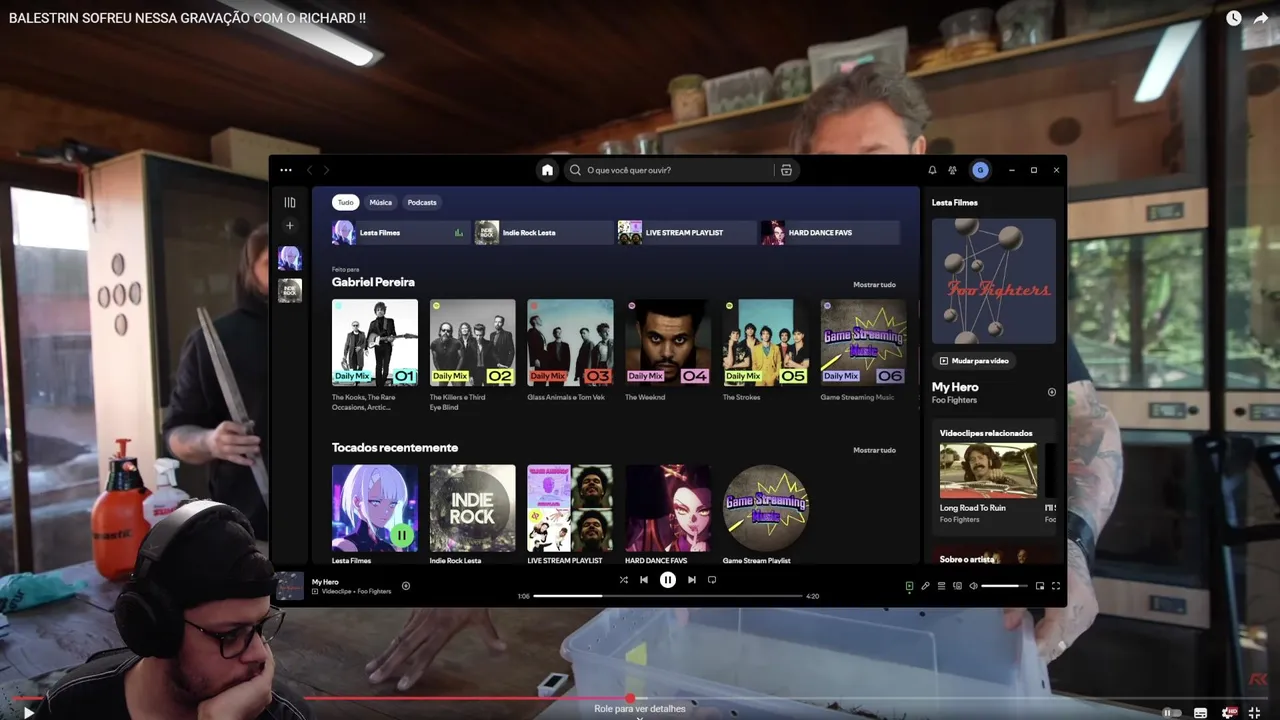Open Spotify miniplayer icon
This screenshot has width=1280, height=720.
click(x=1040, y=586)
